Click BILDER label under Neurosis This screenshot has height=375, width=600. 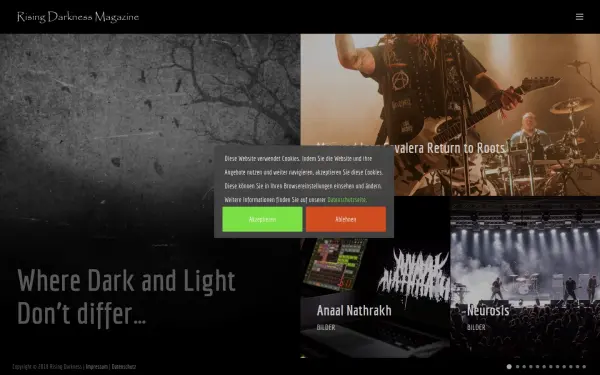[x=476, y=328]
